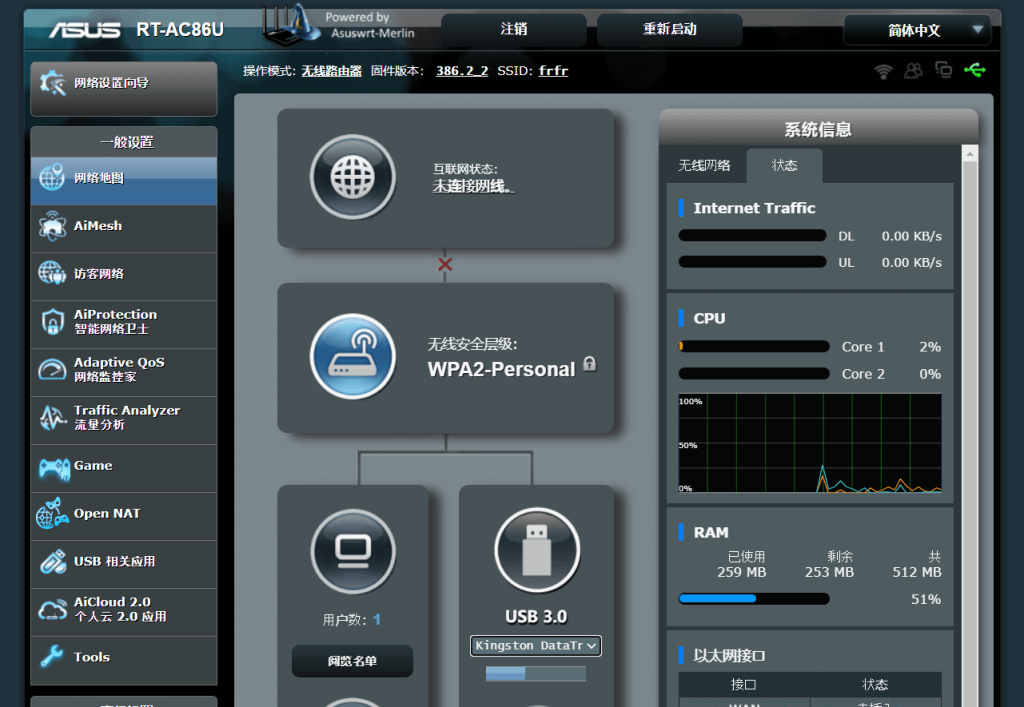Click the 访客网络 globe icon

52,273
